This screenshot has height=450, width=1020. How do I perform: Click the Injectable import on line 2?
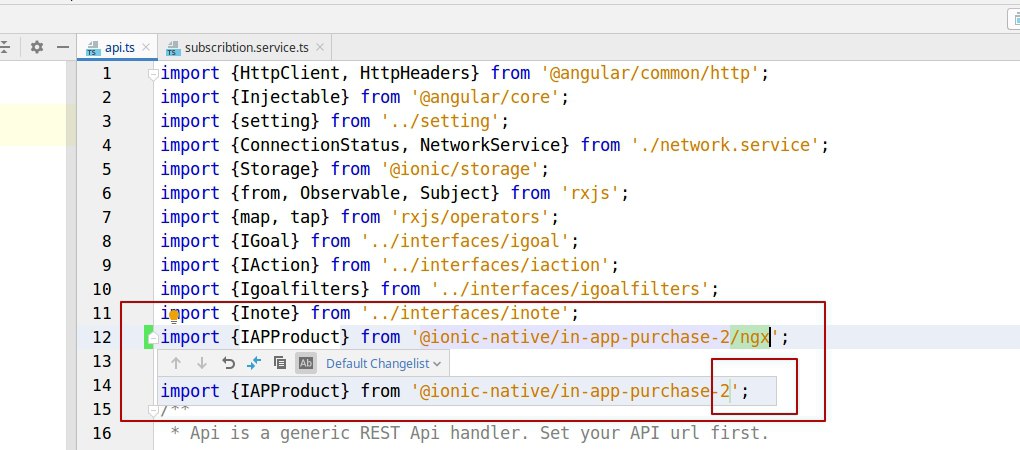(x=291, y=97)
